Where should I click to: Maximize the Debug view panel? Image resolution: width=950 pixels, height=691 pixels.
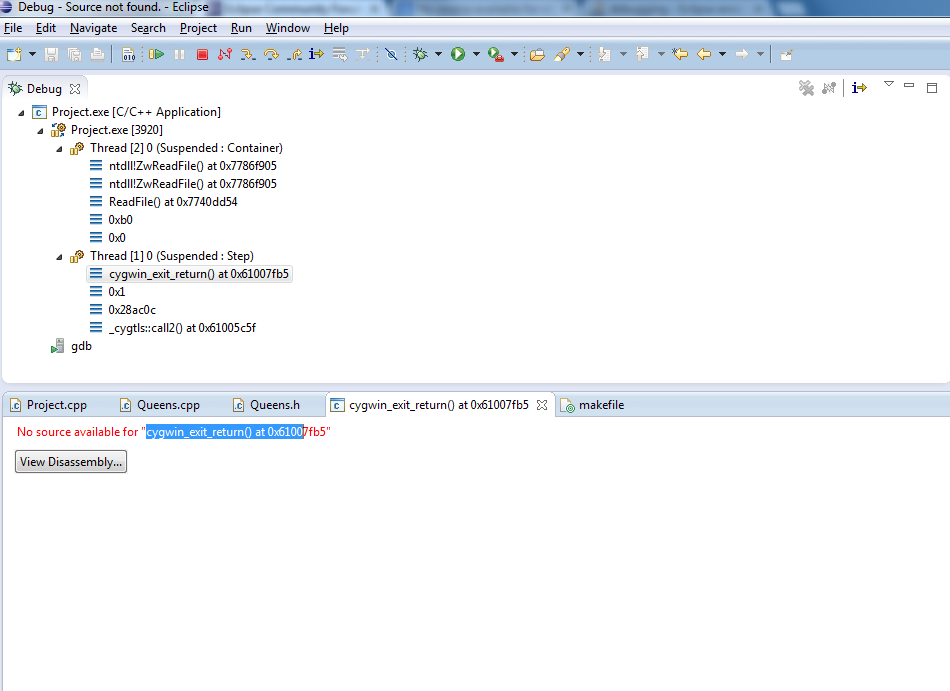[x=932, y=88]
